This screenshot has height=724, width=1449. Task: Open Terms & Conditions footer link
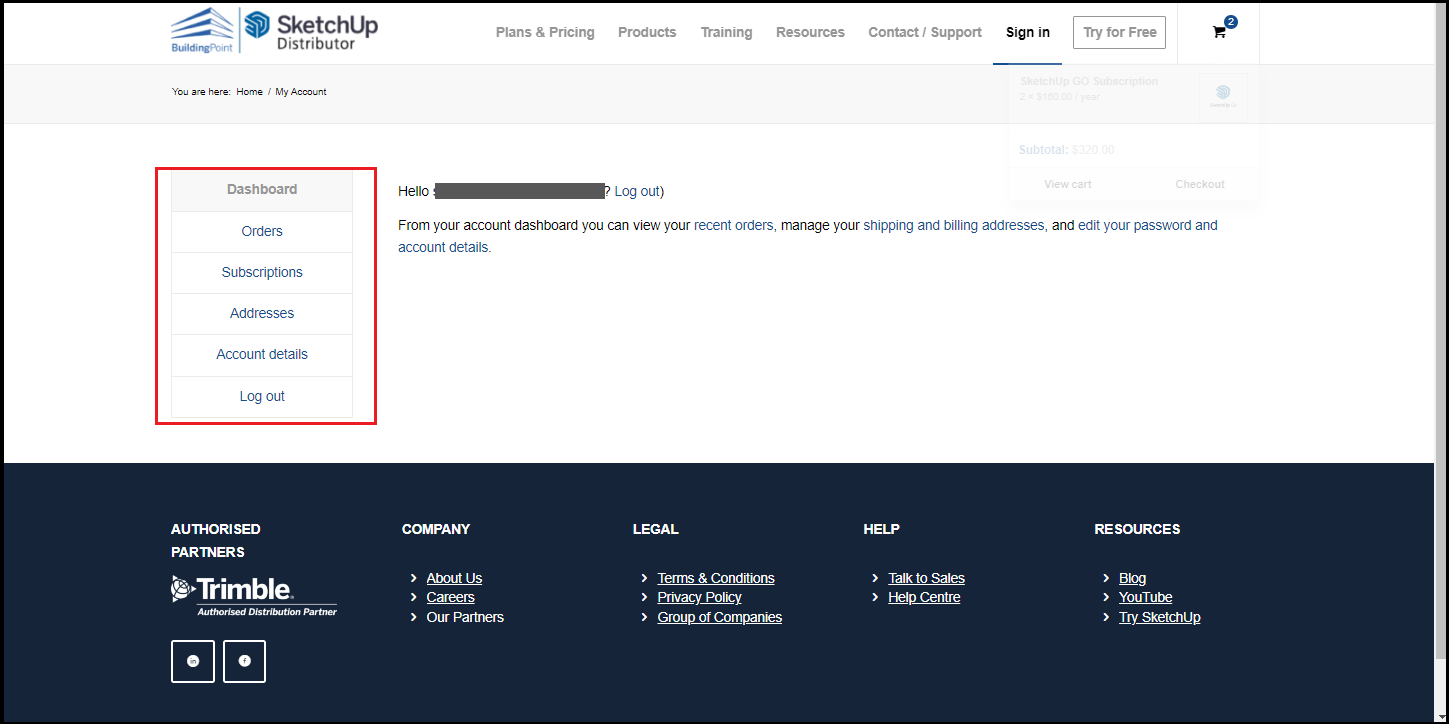click(x=715, y=578)
